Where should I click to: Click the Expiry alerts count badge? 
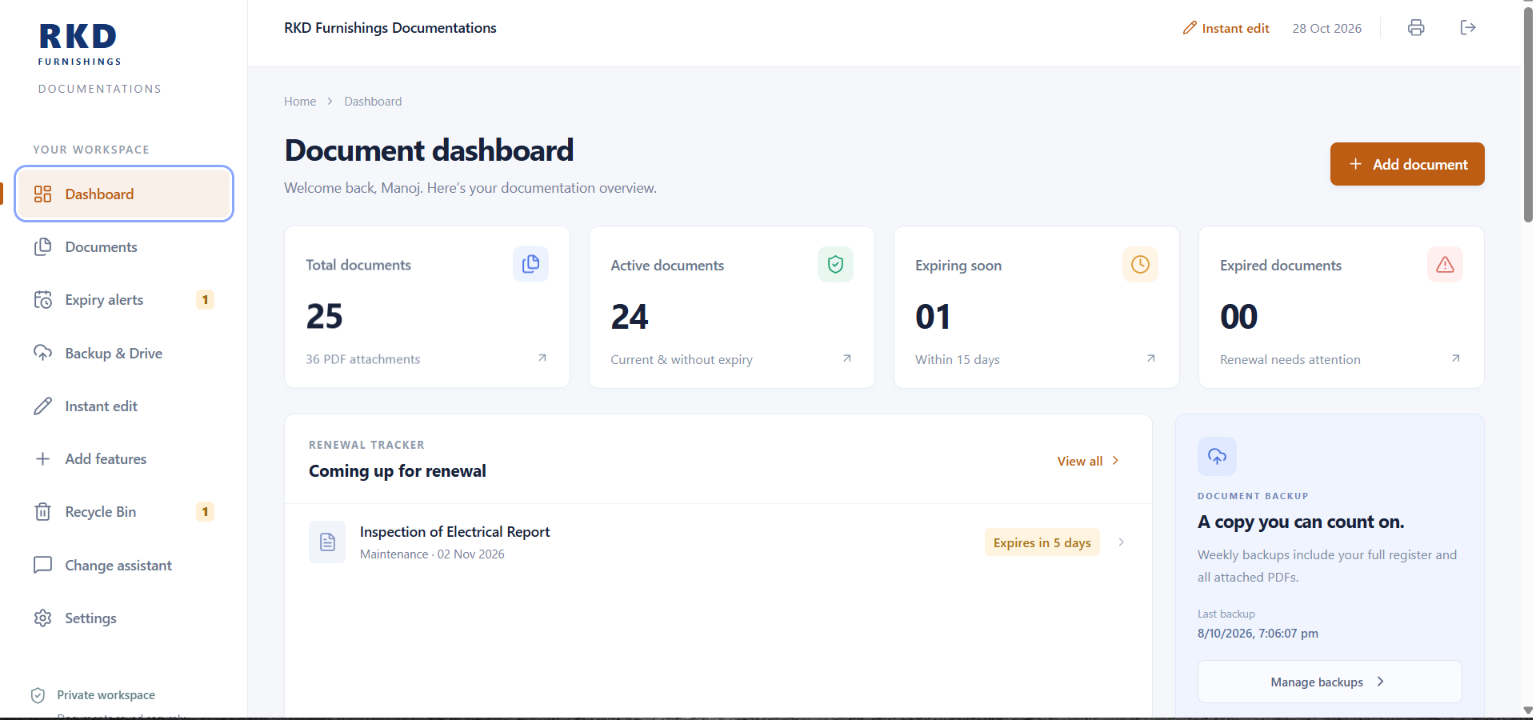205,300
